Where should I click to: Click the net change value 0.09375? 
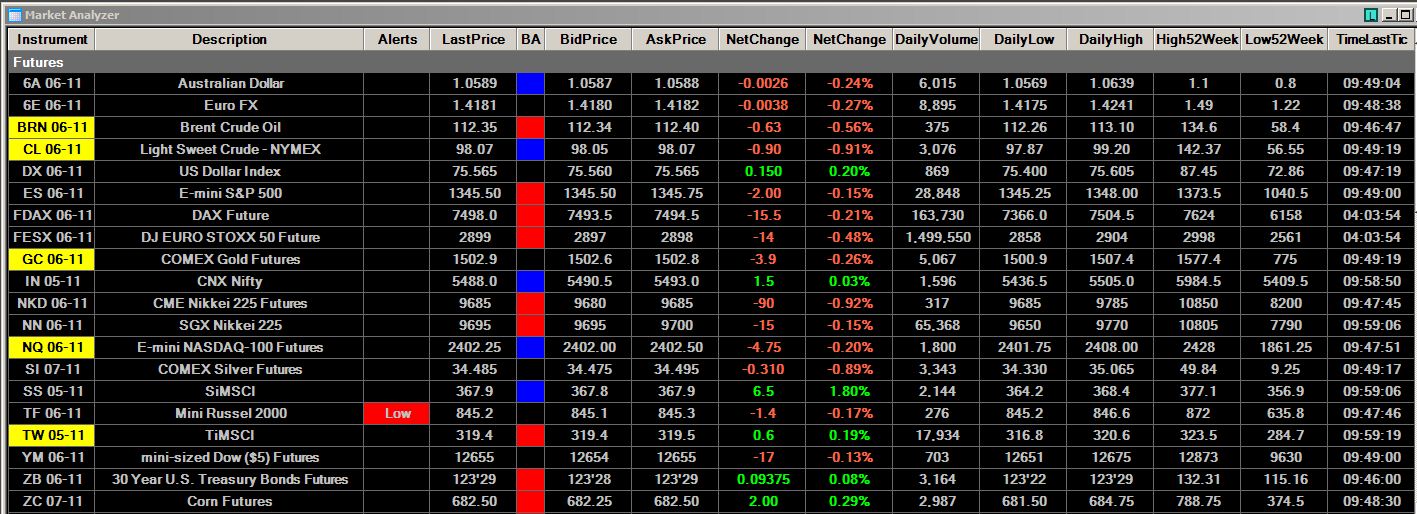pyautogui.click(x=762, y=479)
